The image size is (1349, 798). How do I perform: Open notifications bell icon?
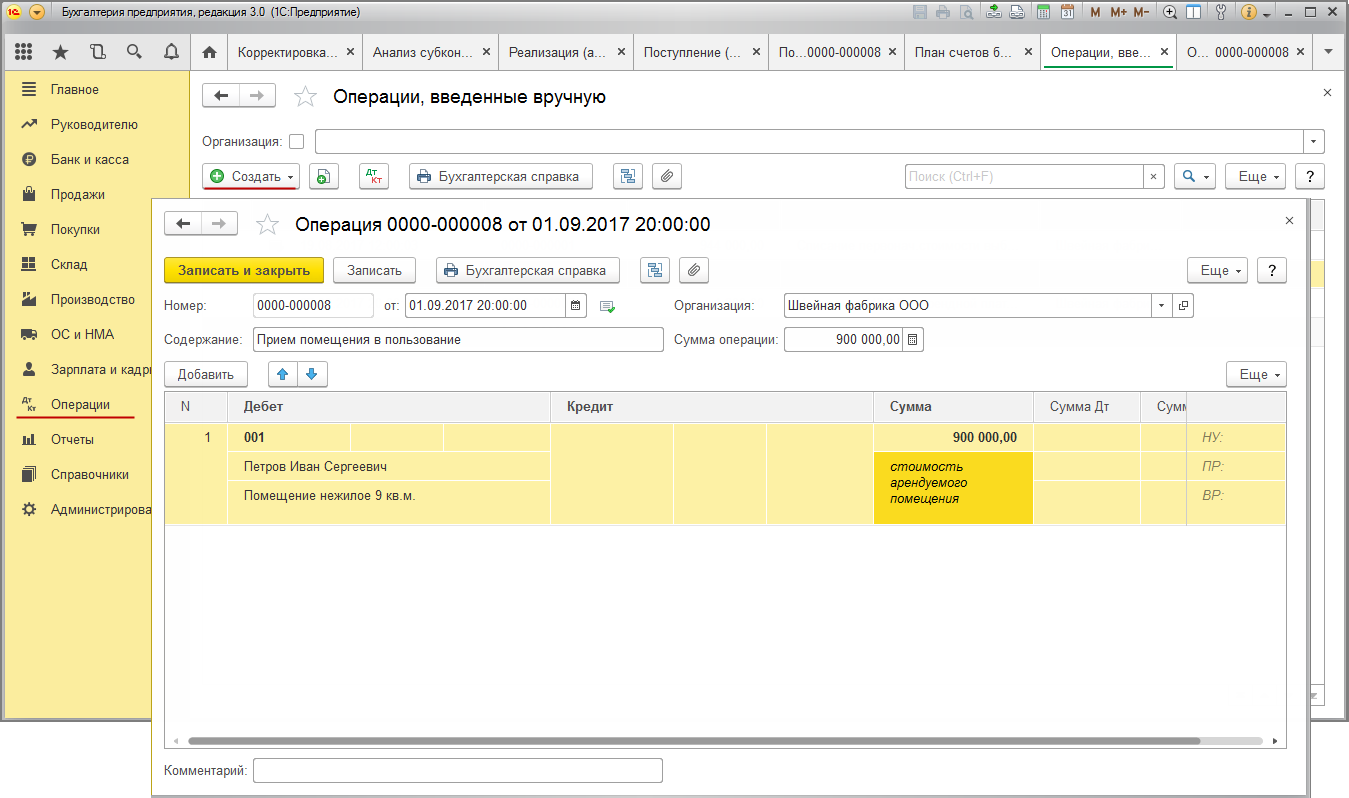[171, 52]
